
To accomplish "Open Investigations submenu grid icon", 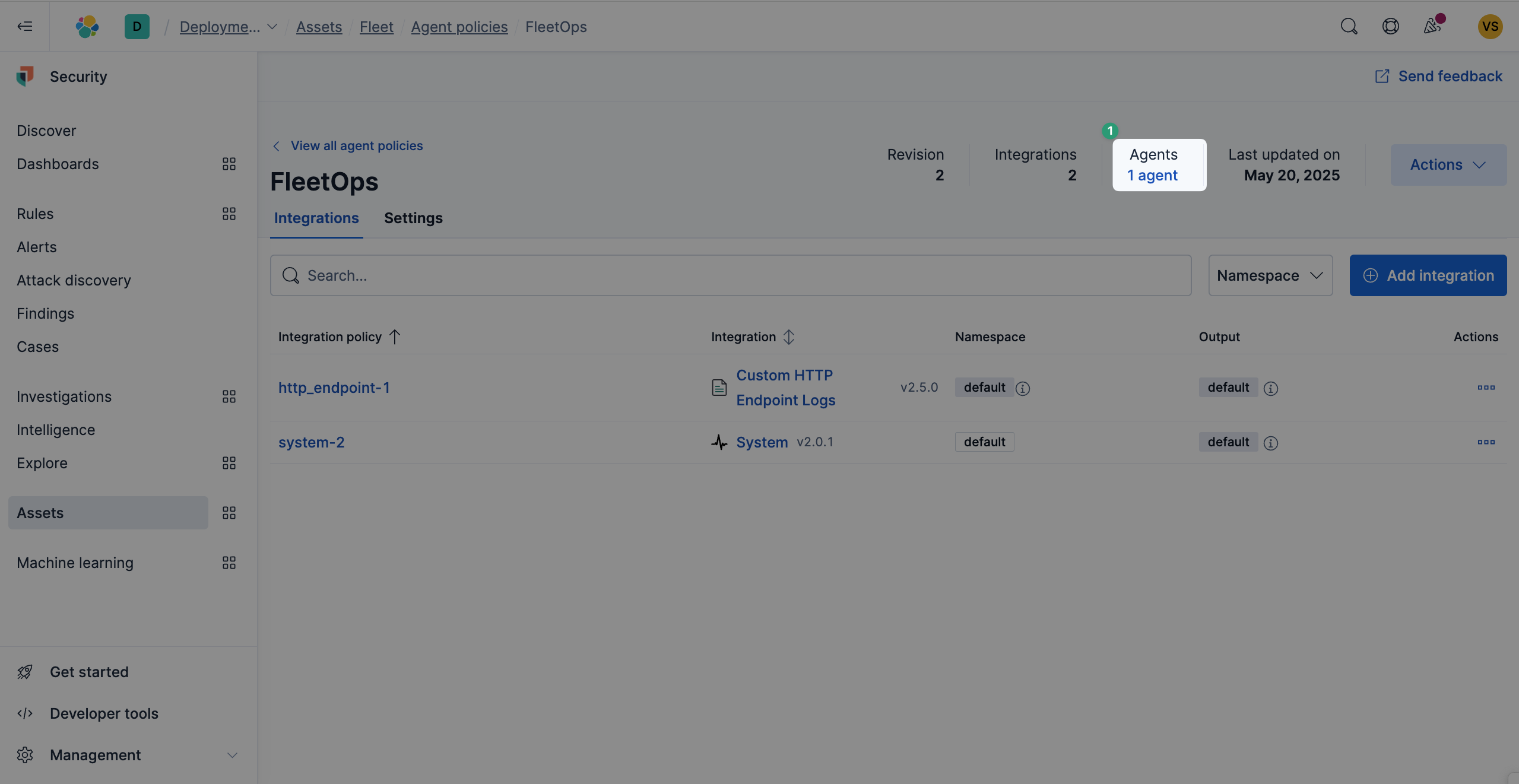I will (x=229, y=396).
